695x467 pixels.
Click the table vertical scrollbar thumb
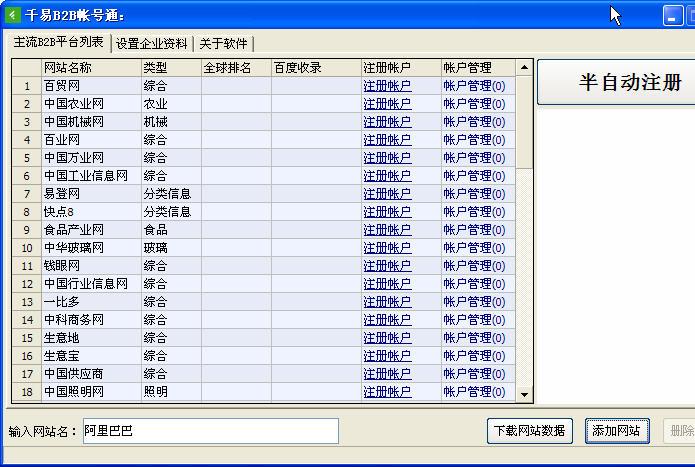click(x=524, y=122)
